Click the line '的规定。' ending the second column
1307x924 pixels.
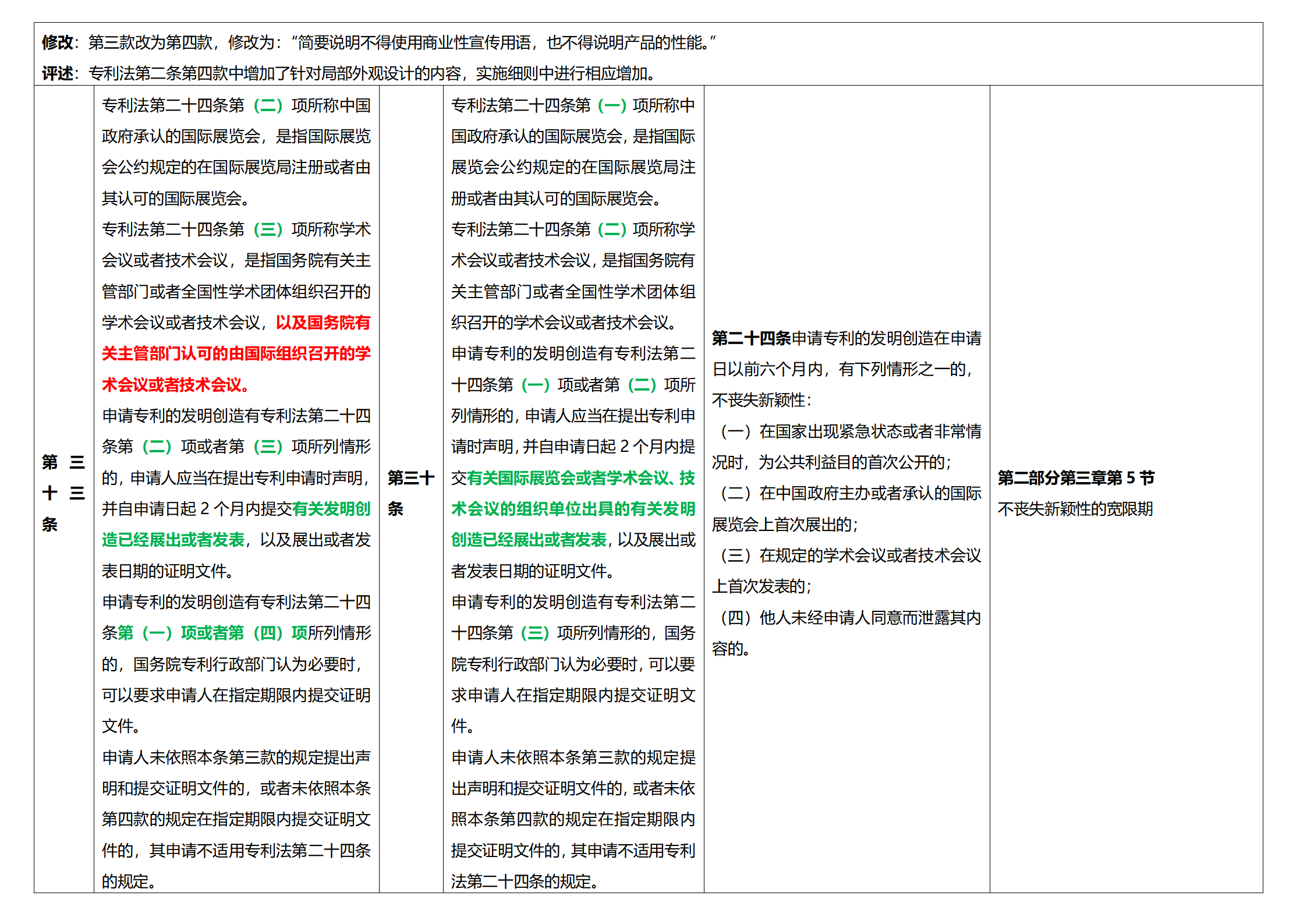coord(130,881)
